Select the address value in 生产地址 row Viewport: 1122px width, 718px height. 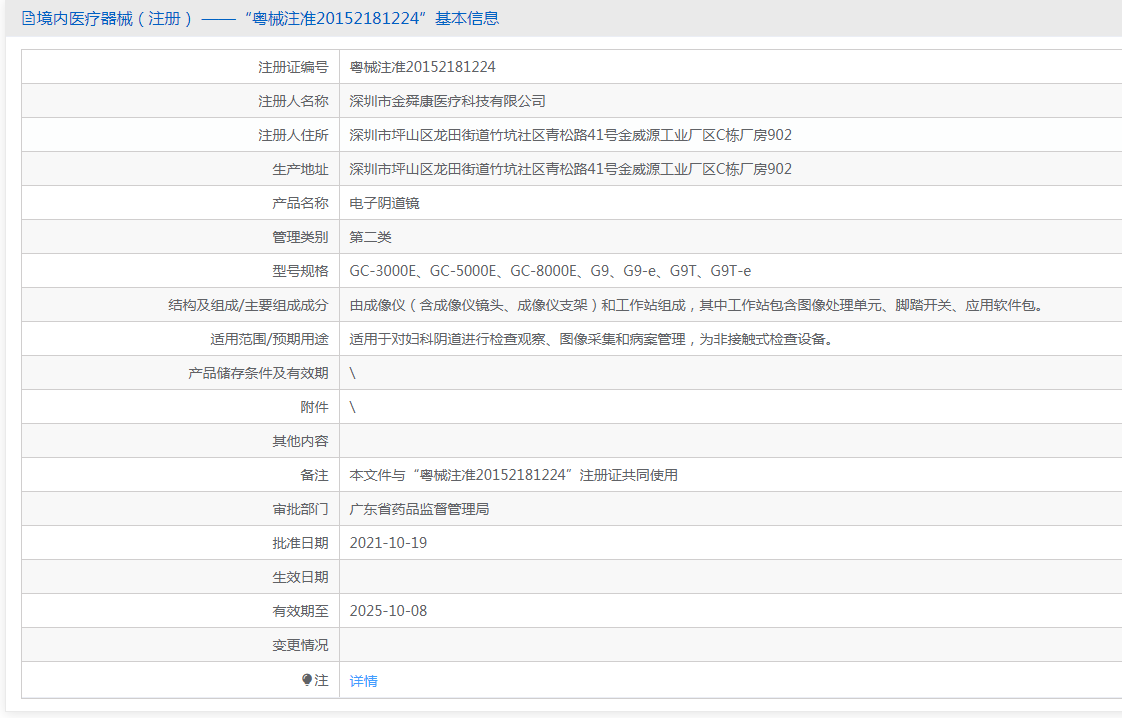570,169
